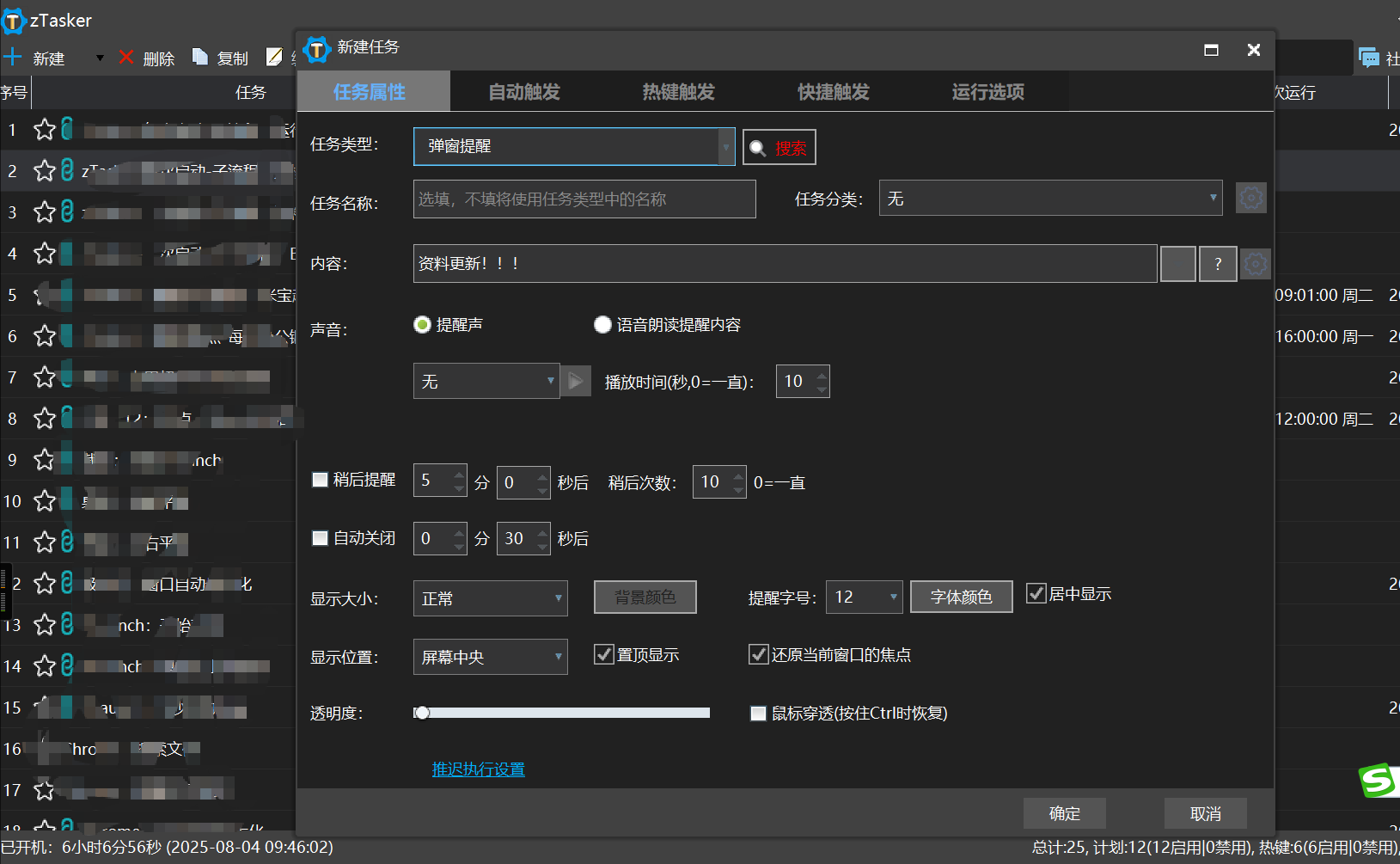Open the 提醒字号 font size dropdown
Viewport: 1400px width, 864px height.
click(892, 597)
